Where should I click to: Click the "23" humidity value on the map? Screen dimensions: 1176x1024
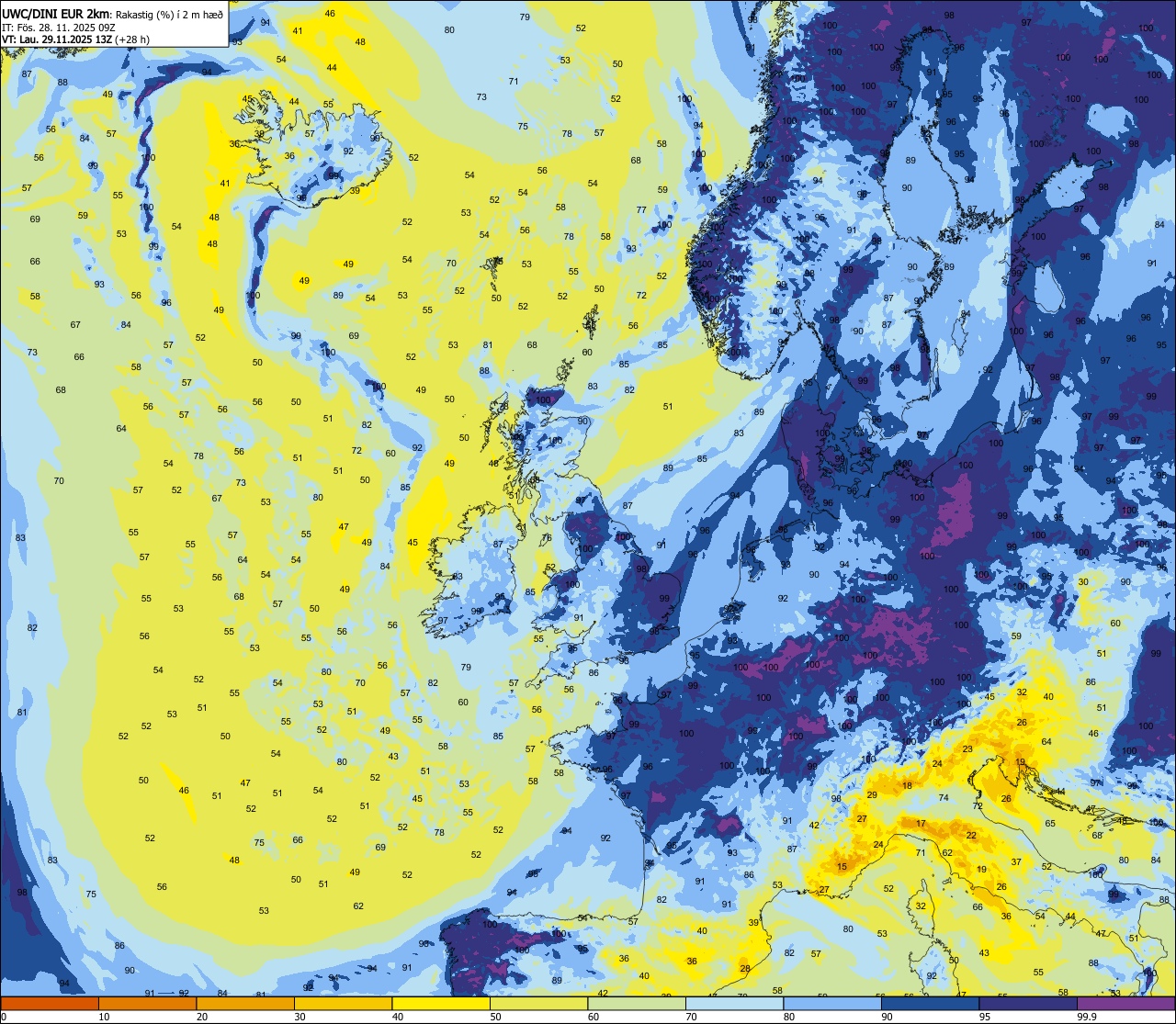tap(967, 748)
